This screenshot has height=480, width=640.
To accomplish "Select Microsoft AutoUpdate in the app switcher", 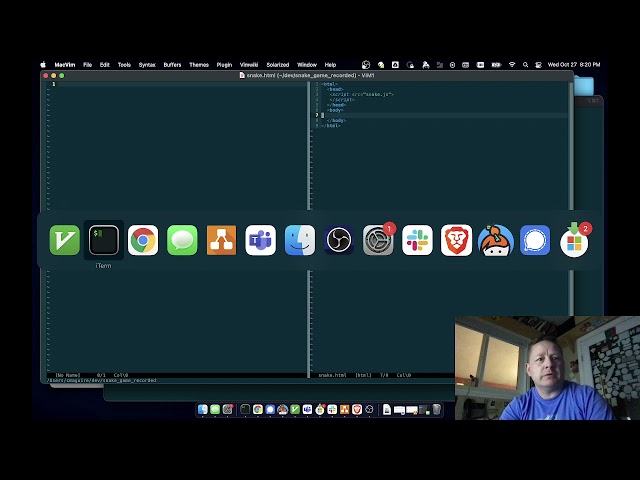I will click(574, 240).
